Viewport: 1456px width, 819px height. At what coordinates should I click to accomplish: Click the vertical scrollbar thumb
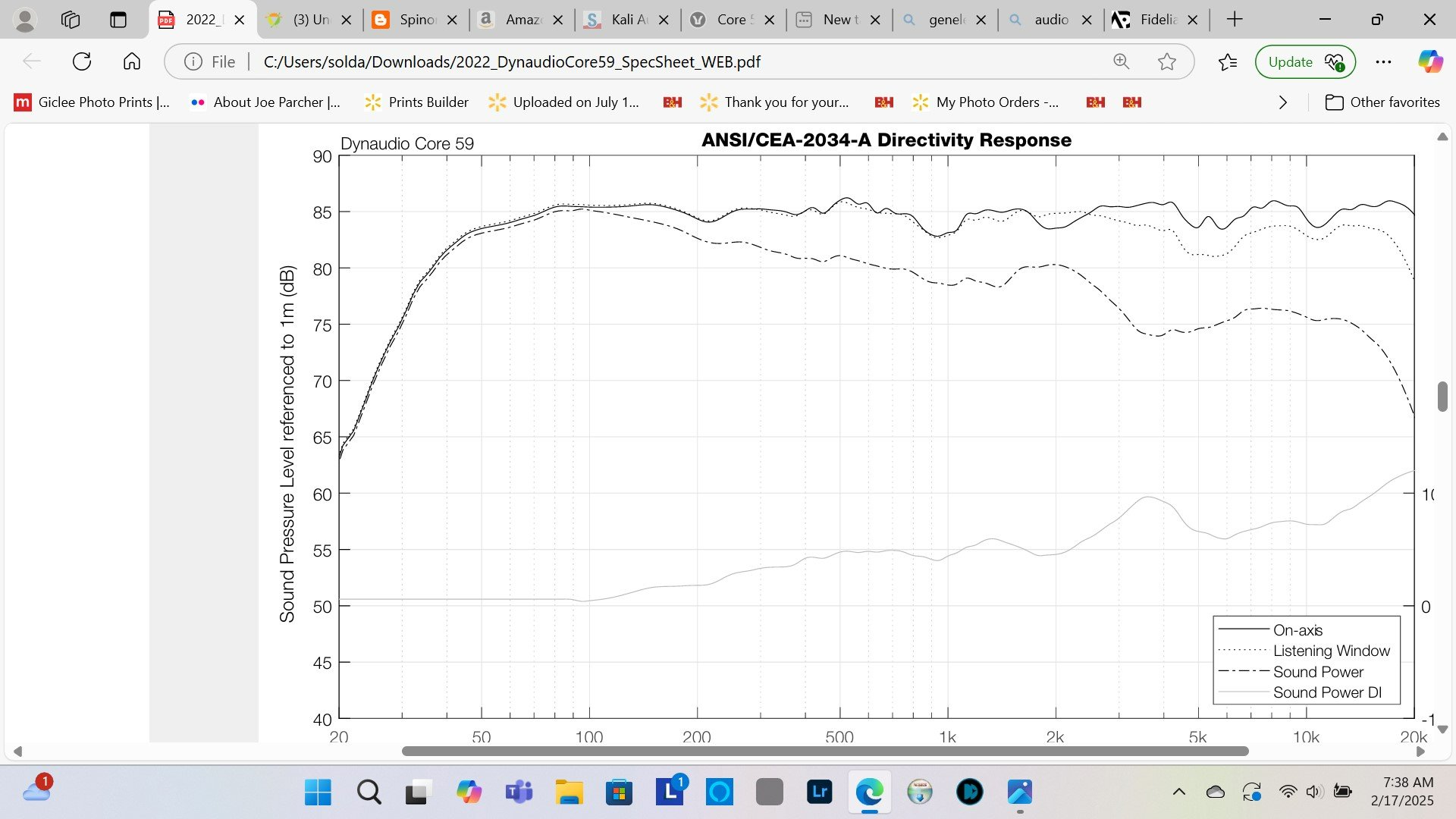tap(1442, 397)
